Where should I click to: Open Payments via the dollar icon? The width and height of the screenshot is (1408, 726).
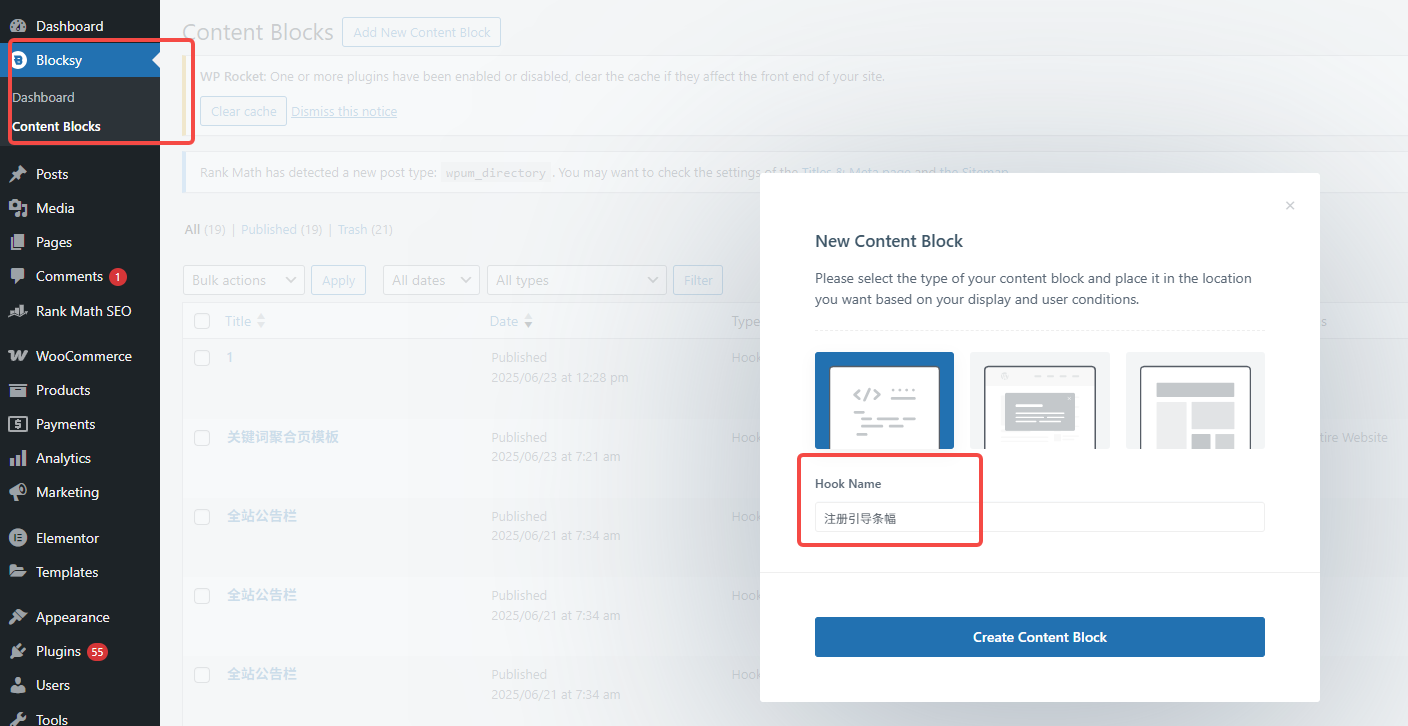click(18, 424)
